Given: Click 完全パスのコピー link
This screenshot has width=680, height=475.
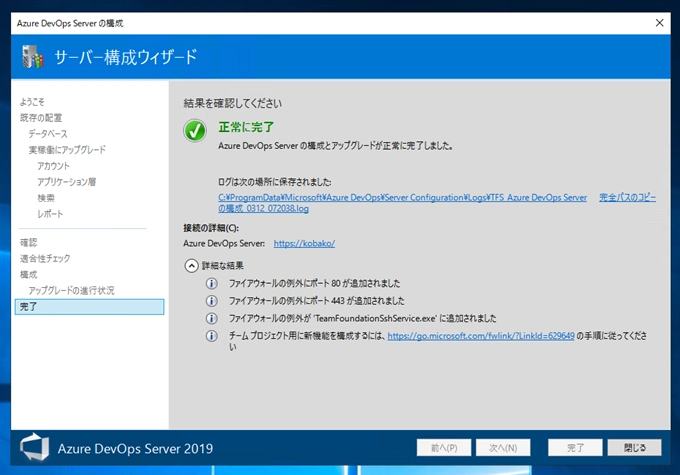Looking at the screenshot, I should click(x=627, y=197).
